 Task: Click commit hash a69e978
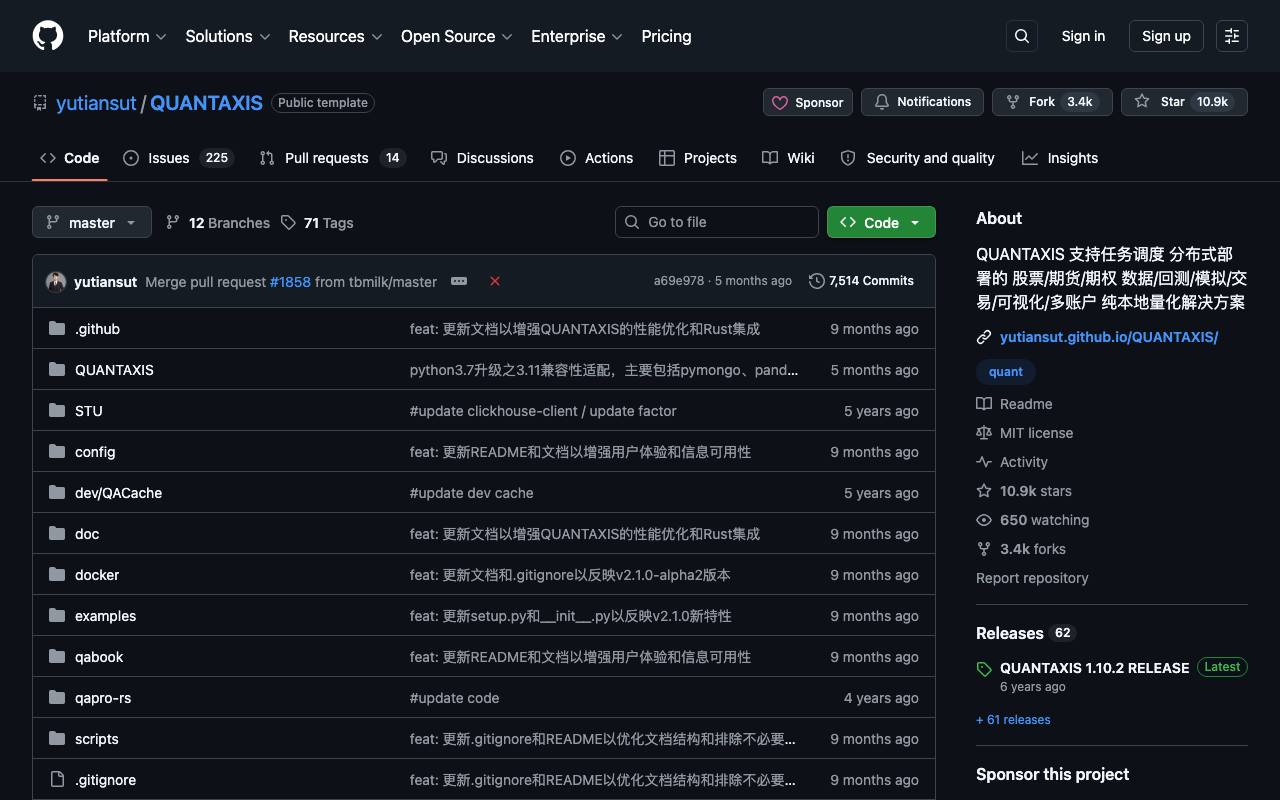coord(679,281)
